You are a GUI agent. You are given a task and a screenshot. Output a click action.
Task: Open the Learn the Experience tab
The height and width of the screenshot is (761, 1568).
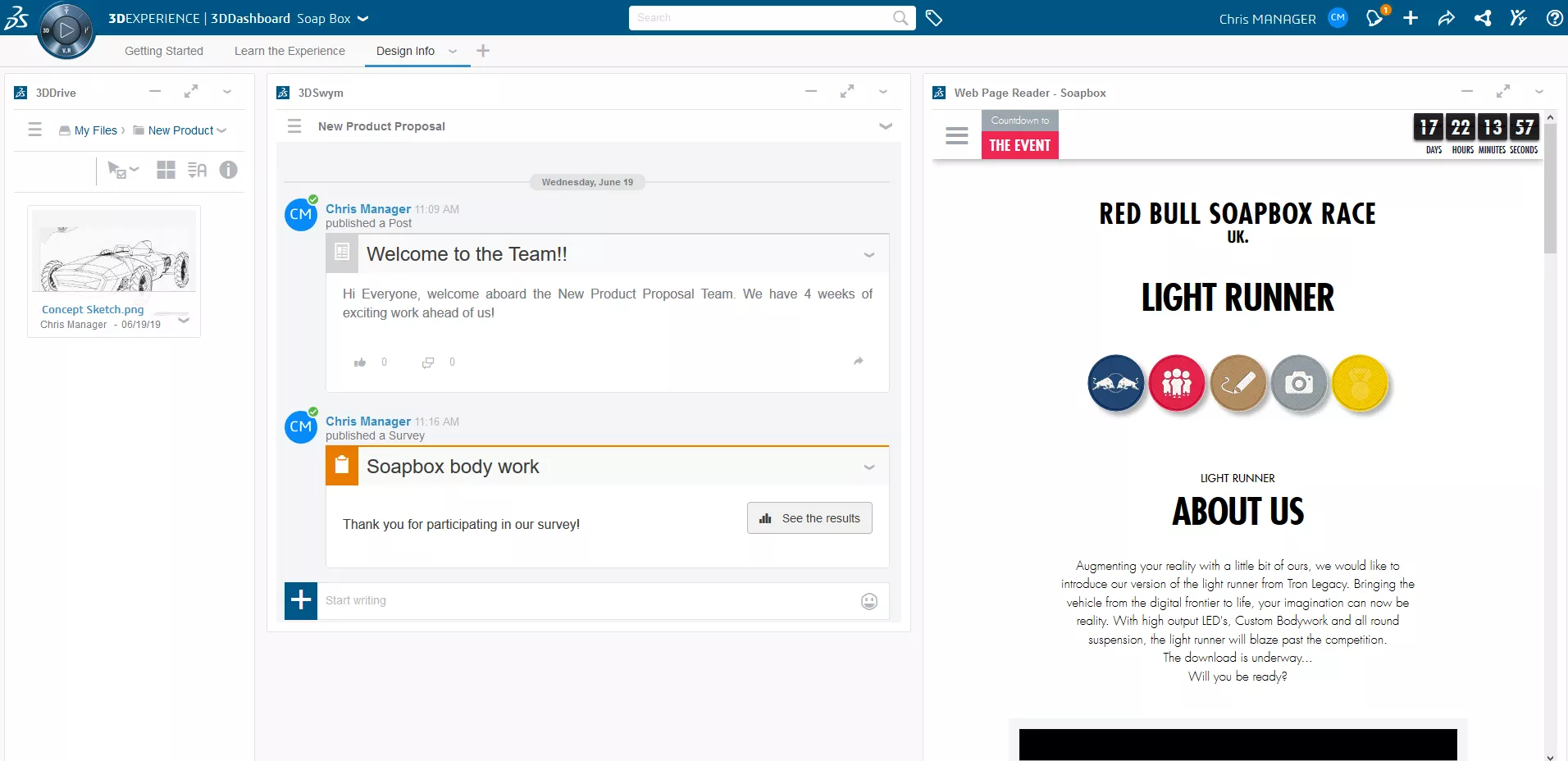tap(289, 50)
